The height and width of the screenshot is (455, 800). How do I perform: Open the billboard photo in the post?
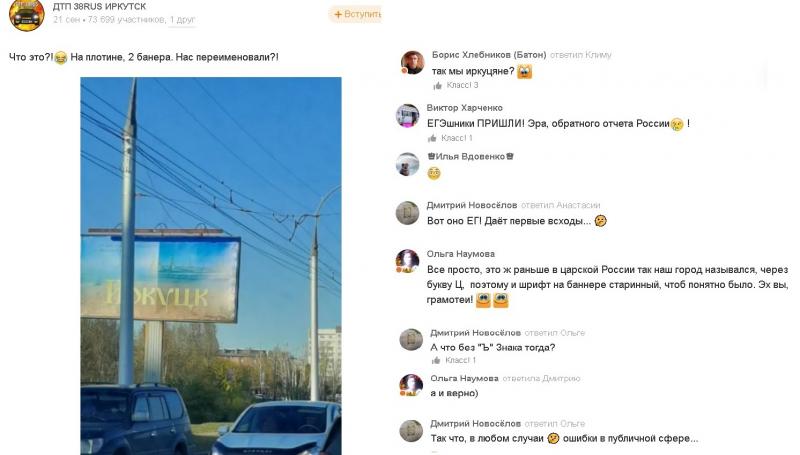211,266
